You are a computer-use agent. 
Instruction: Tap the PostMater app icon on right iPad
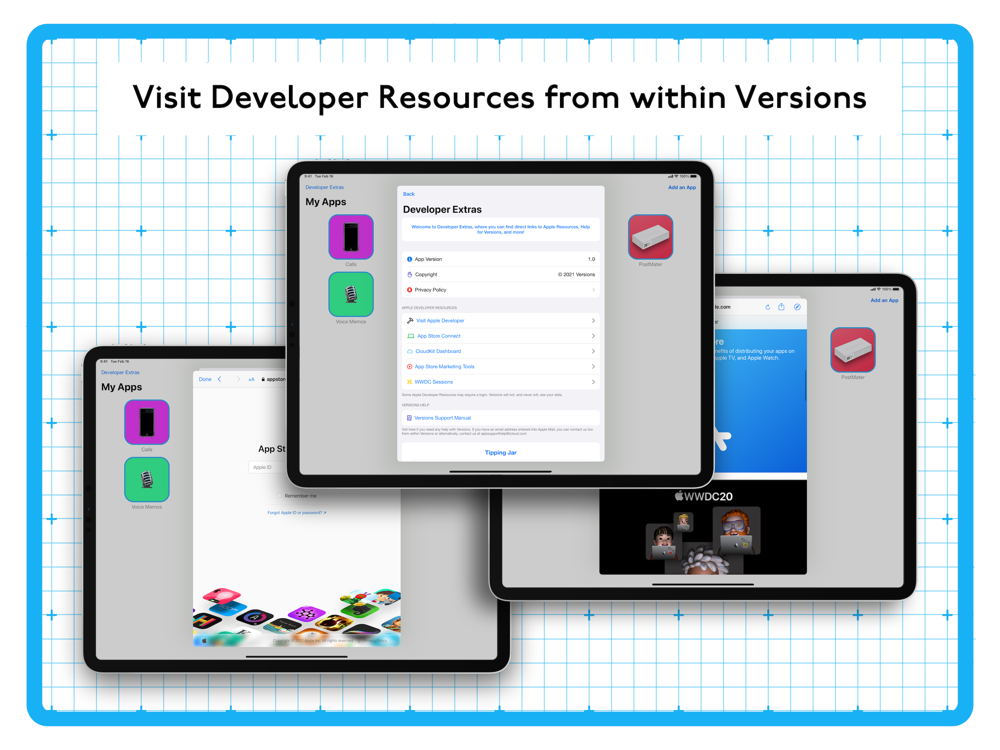pyautogui.click(x=853, y=350)
